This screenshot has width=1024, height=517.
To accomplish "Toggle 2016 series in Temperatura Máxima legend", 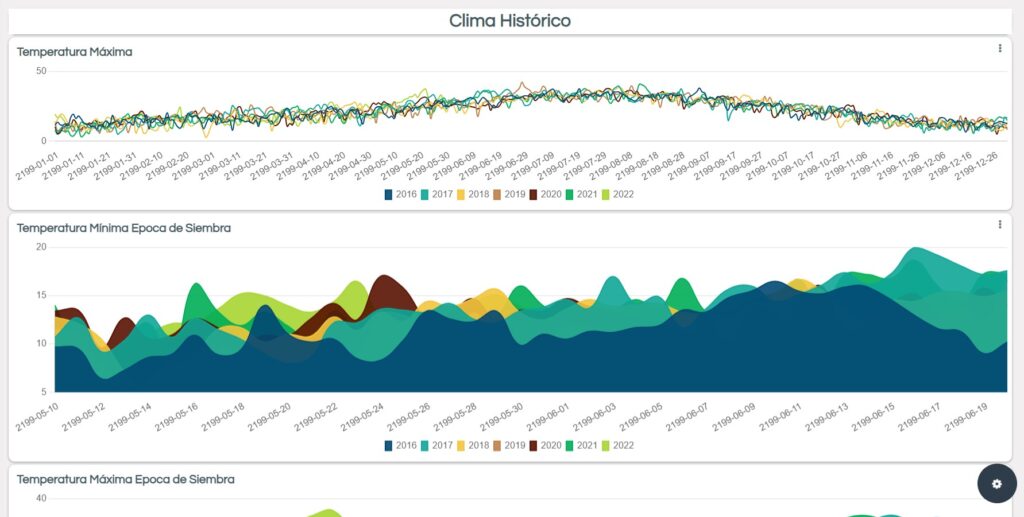I will coord(400,194).
